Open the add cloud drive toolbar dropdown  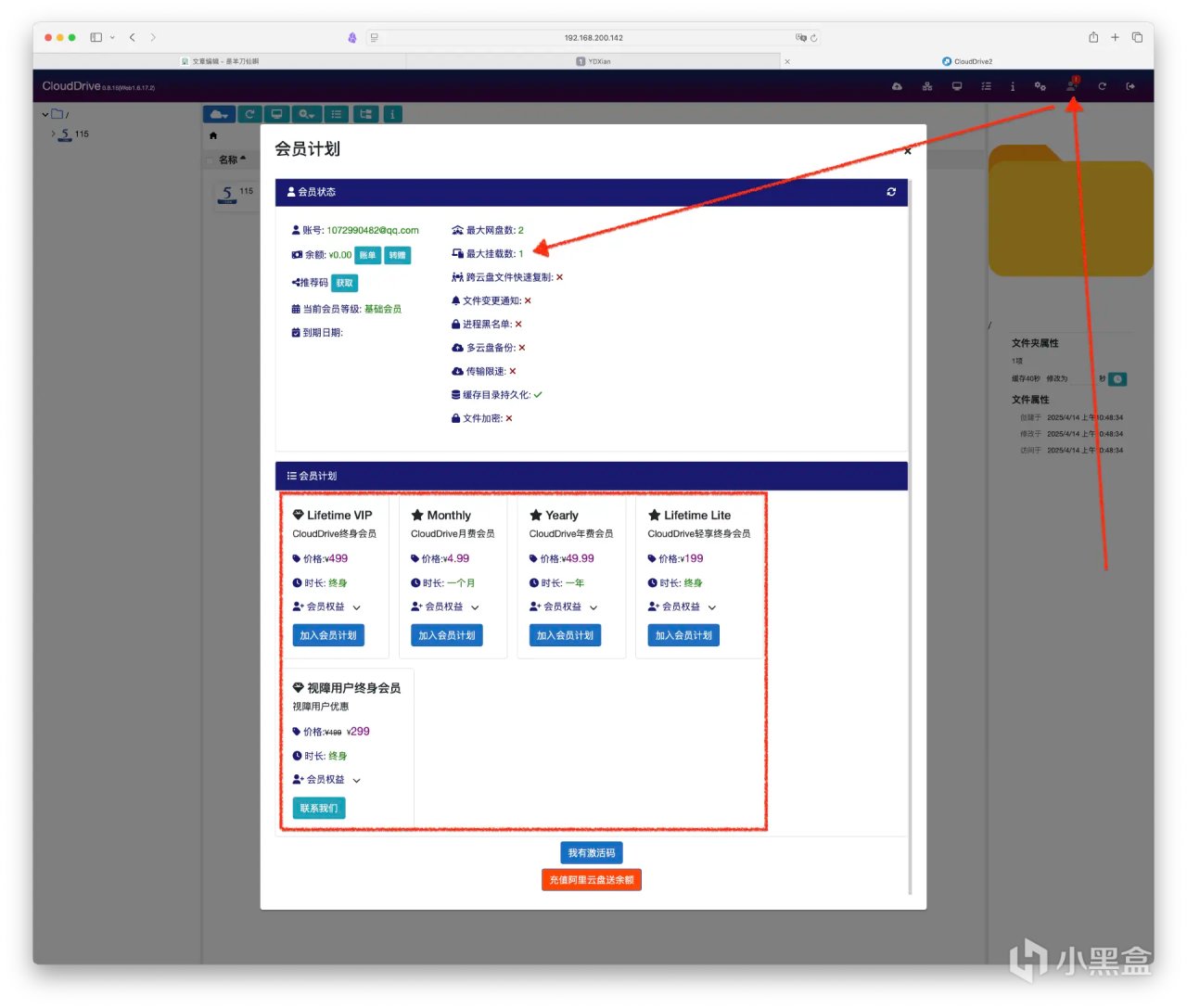(219, 114)
